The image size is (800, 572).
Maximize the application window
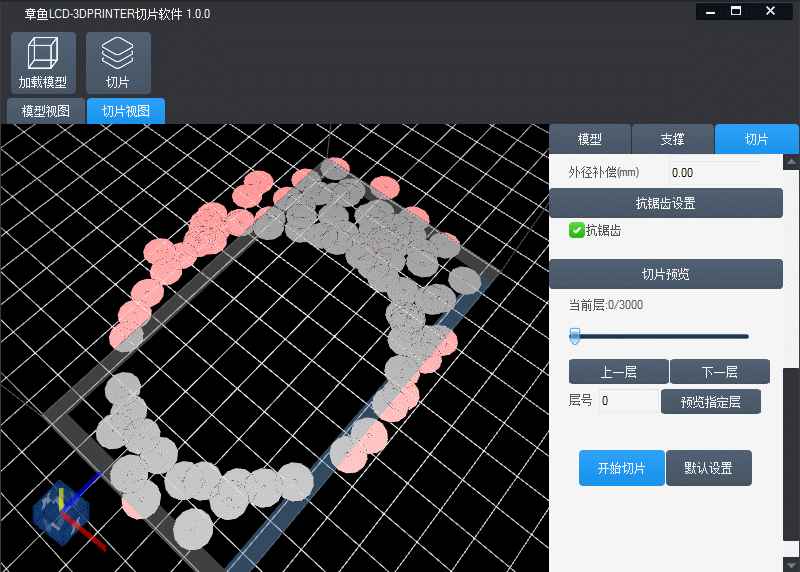[736, 11]
